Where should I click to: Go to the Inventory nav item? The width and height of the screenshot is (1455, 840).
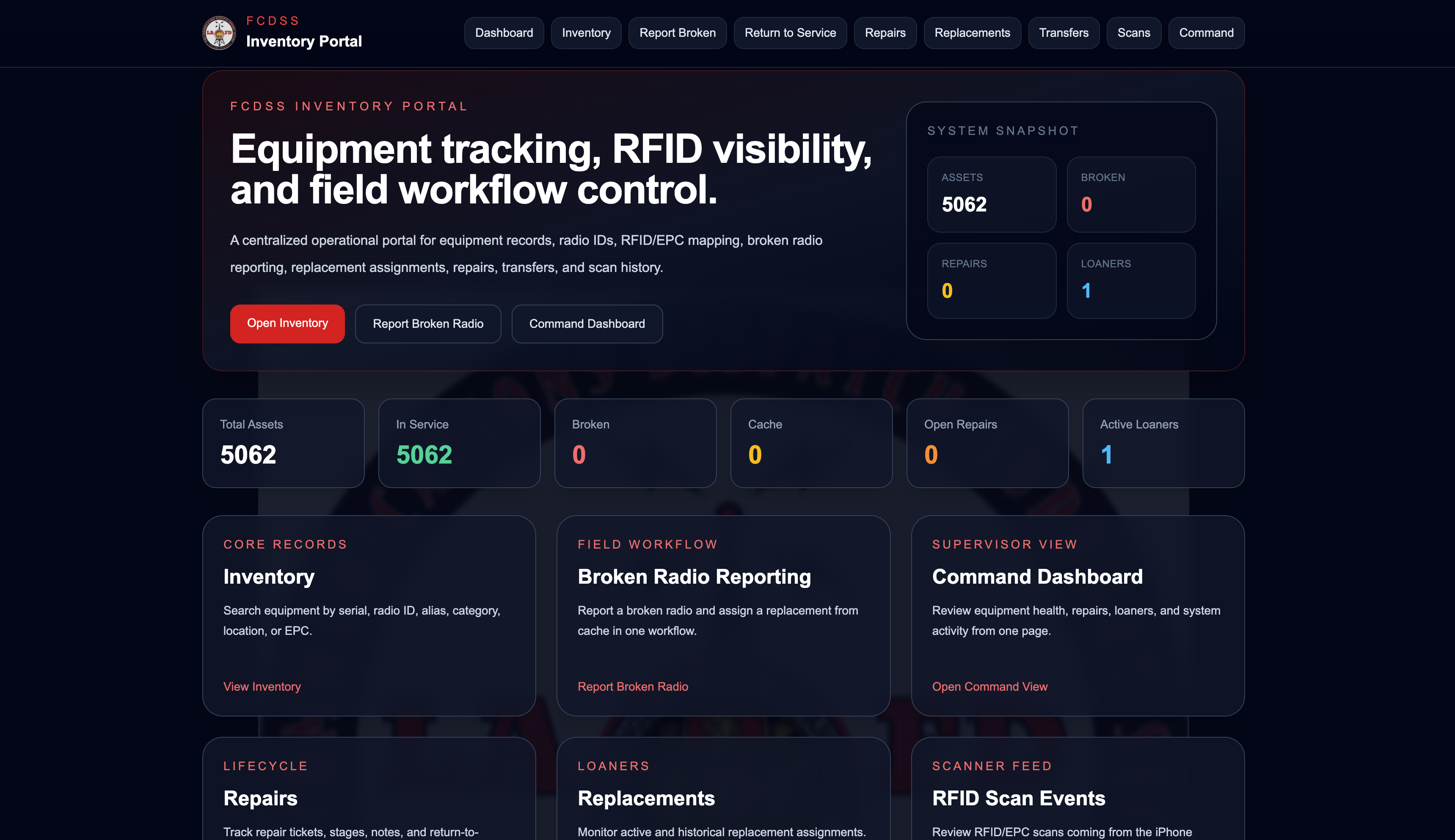point(586,33)
